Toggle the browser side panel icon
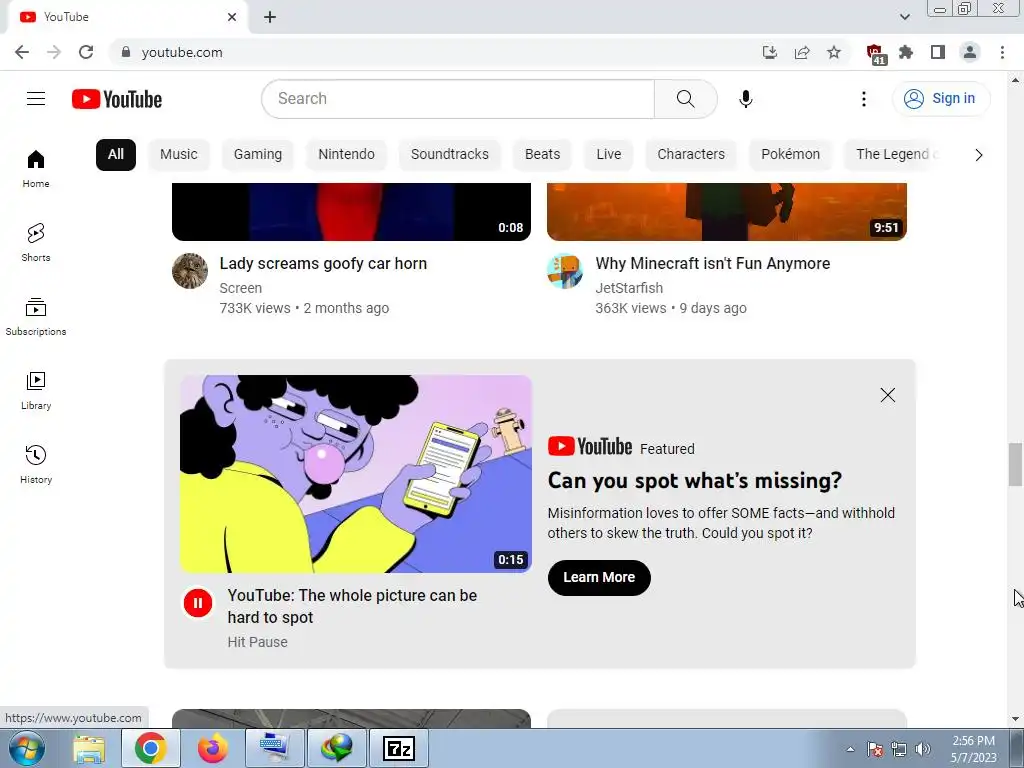The image size is (1024, 768). coord(938,52)
